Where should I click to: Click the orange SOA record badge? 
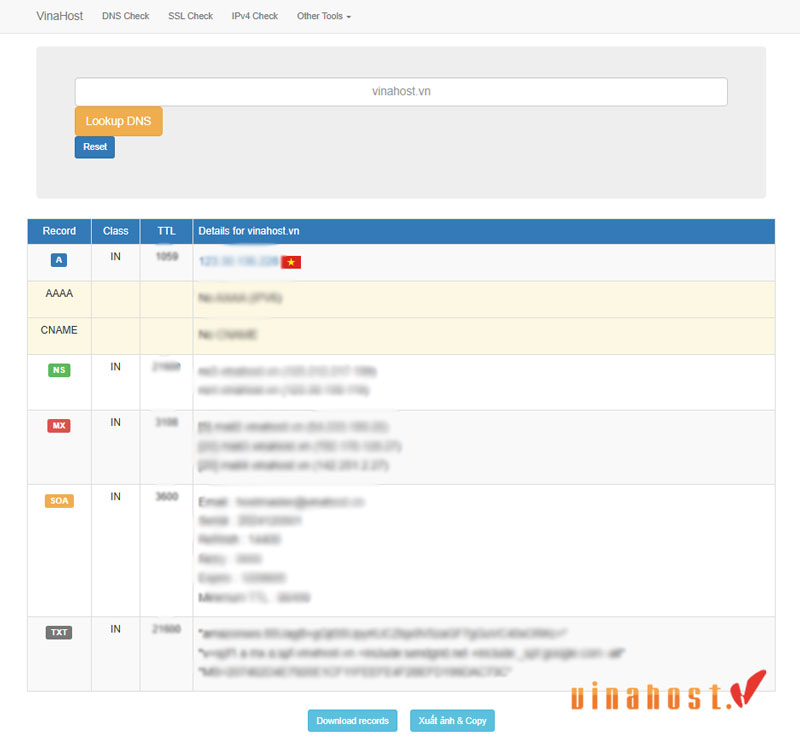(59, 501)
